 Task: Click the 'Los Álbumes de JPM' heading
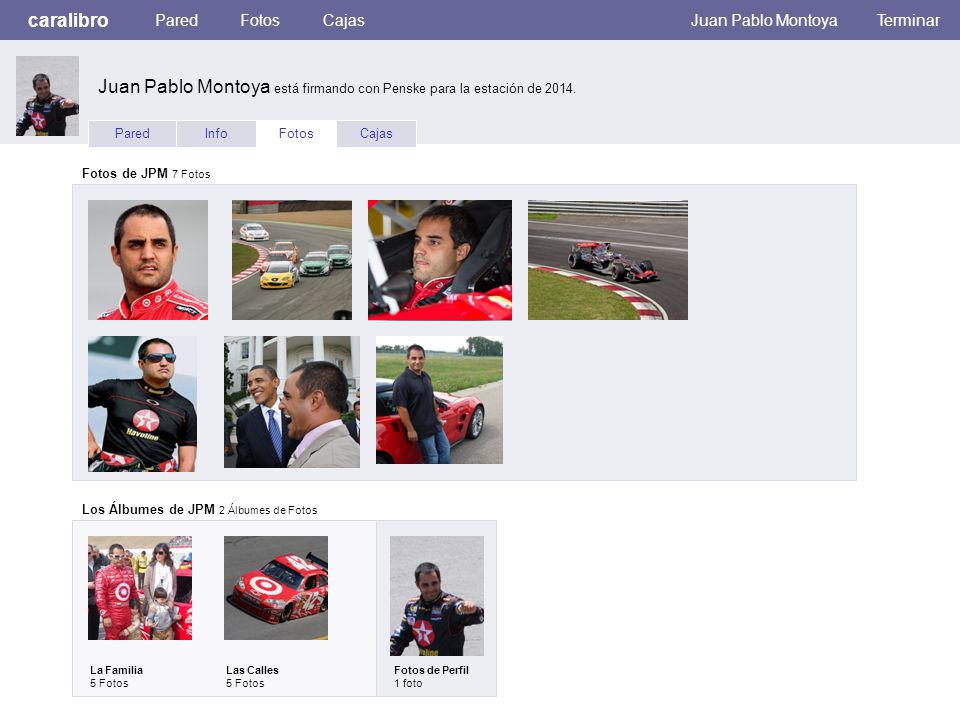[148, 509]
